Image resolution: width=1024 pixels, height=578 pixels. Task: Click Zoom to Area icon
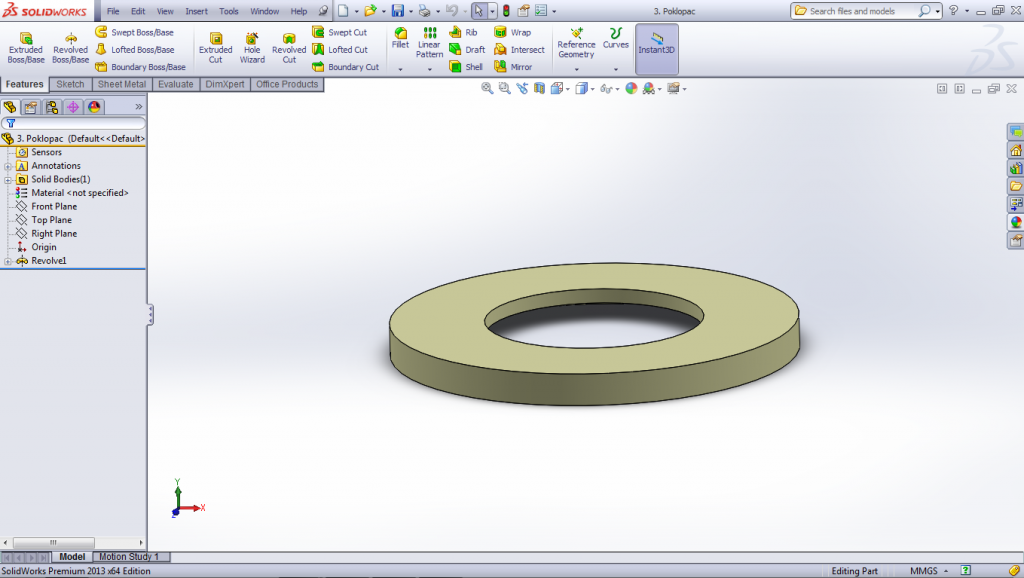coord(504,88)
